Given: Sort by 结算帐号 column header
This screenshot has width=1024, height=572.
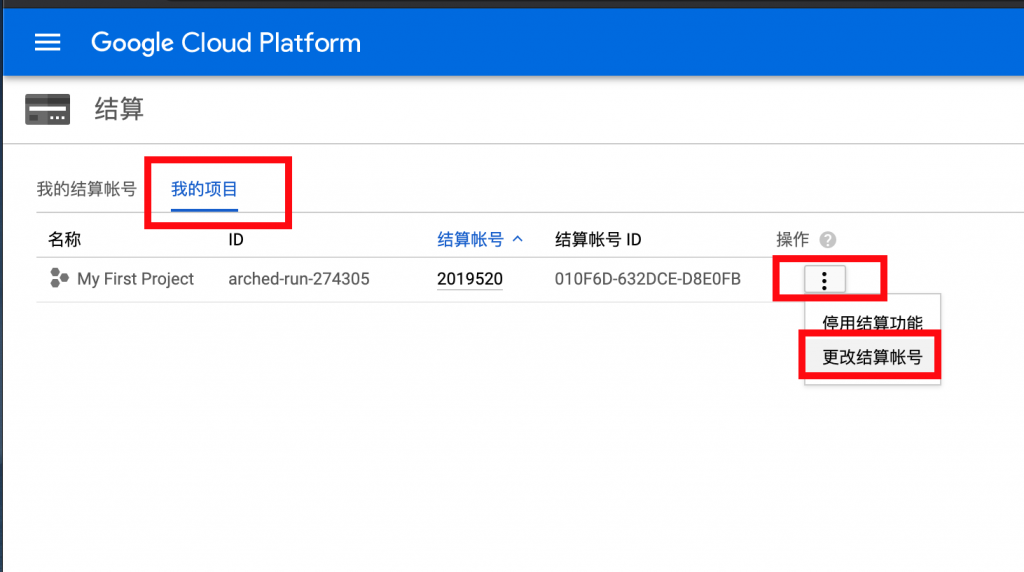Looking at the screenshot, I should click(480, 240).
